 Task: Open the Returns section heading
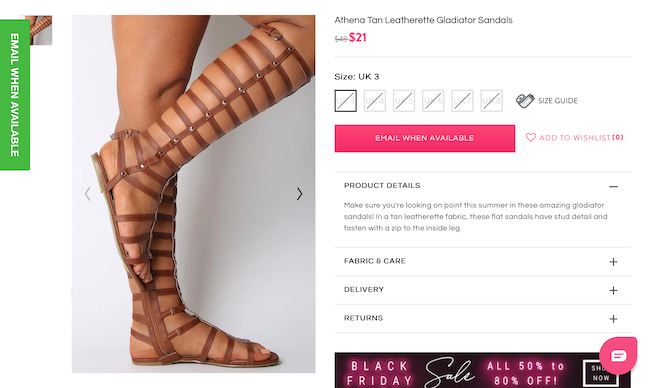(363, 318)
